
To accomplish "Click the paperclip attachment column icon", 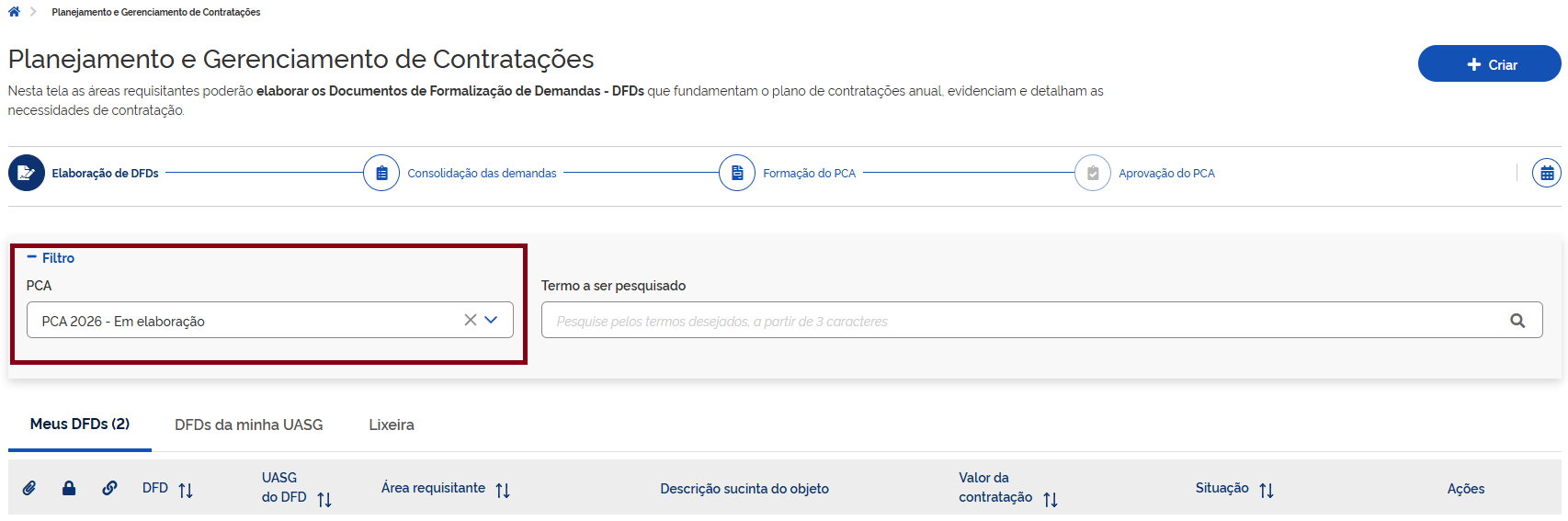I will [29, 488].
